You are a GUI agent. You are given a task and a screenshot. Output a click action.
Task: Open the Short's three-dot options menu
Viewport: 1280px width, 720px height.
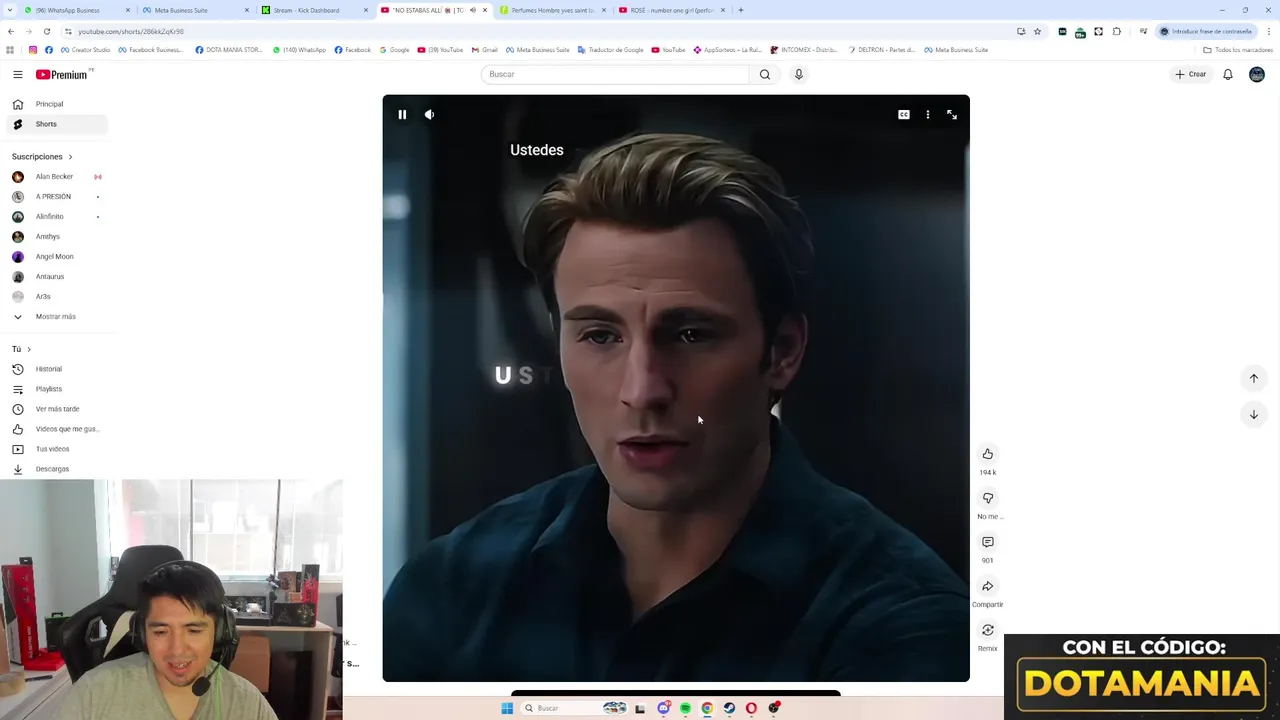pyautogui.click(x=928, y=115)
